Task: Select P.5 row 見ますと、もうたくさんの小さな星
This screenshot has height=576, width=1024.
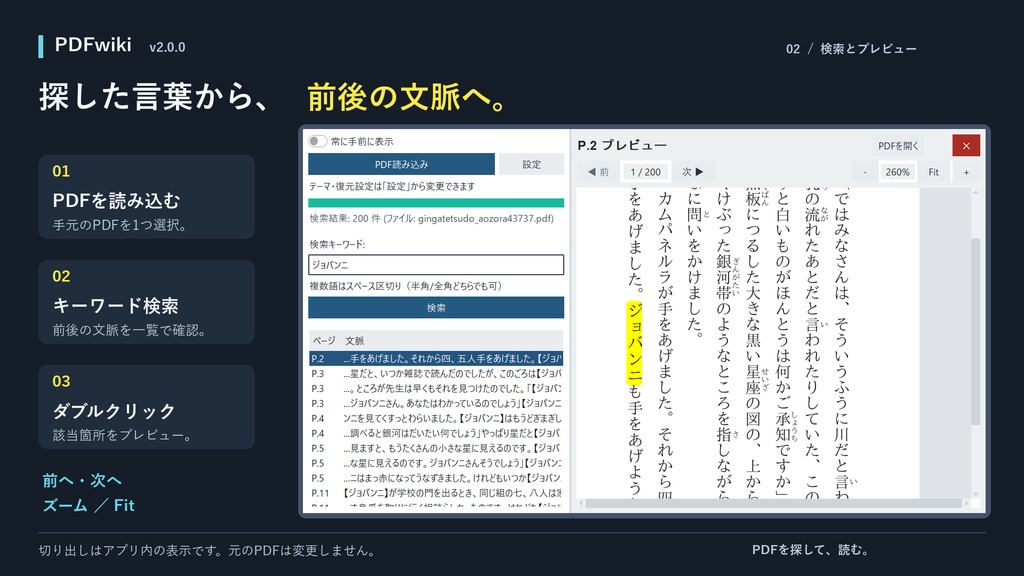Action: tap(436, 448)
